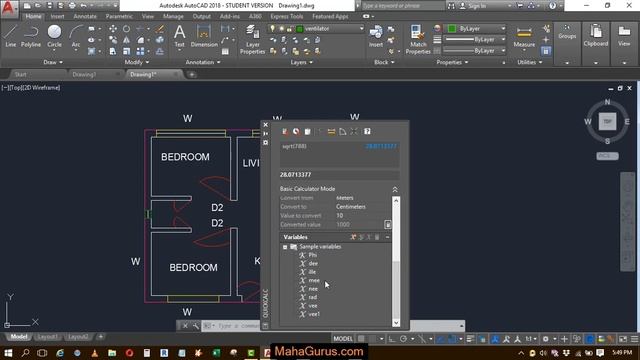The width and height of the screenshot is (640, 360).
Task: Click New Variable icon in Variables header
Action: (353, 237)
